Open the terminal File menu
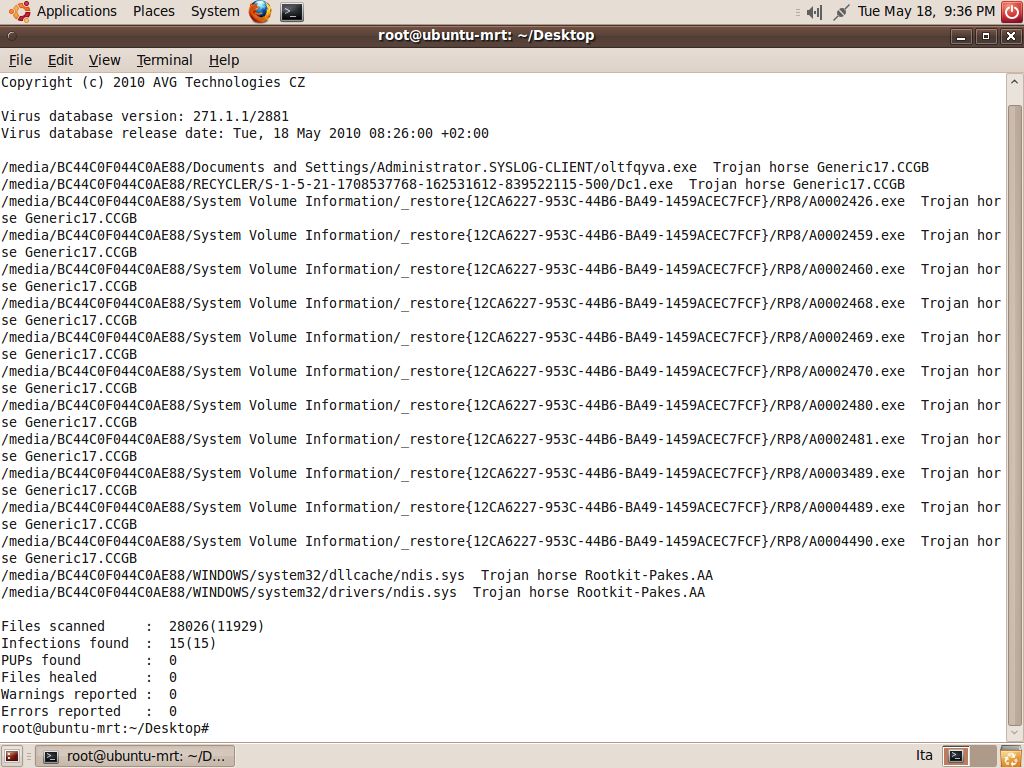1024x768 pixels. click(20, 60)
